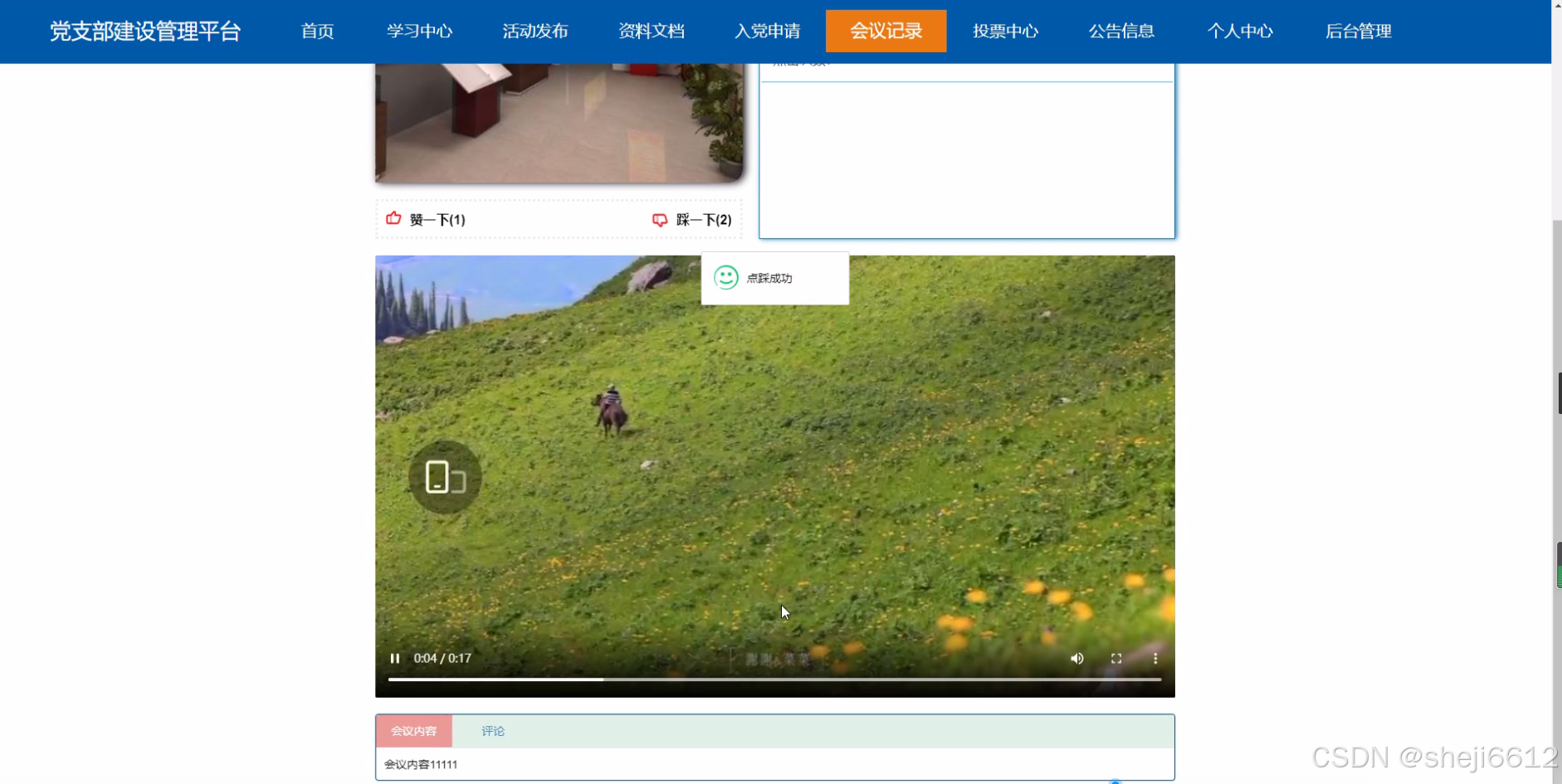Image resolution: width=1562 pixels, height=784 pixels.
Task: Open 后台管理 link
Action: pos(1358,32)
